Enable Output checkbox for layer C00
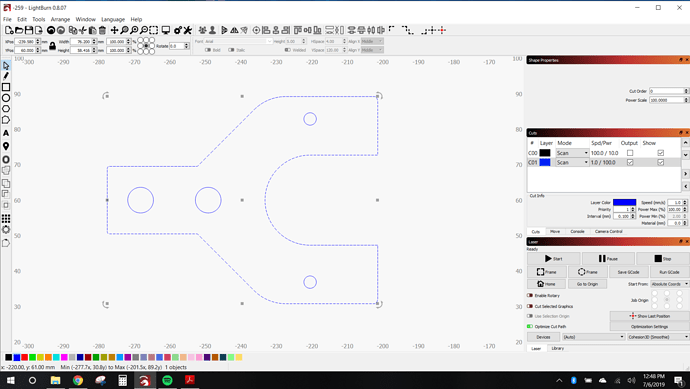690x389 pixels. tap(630, 153)
